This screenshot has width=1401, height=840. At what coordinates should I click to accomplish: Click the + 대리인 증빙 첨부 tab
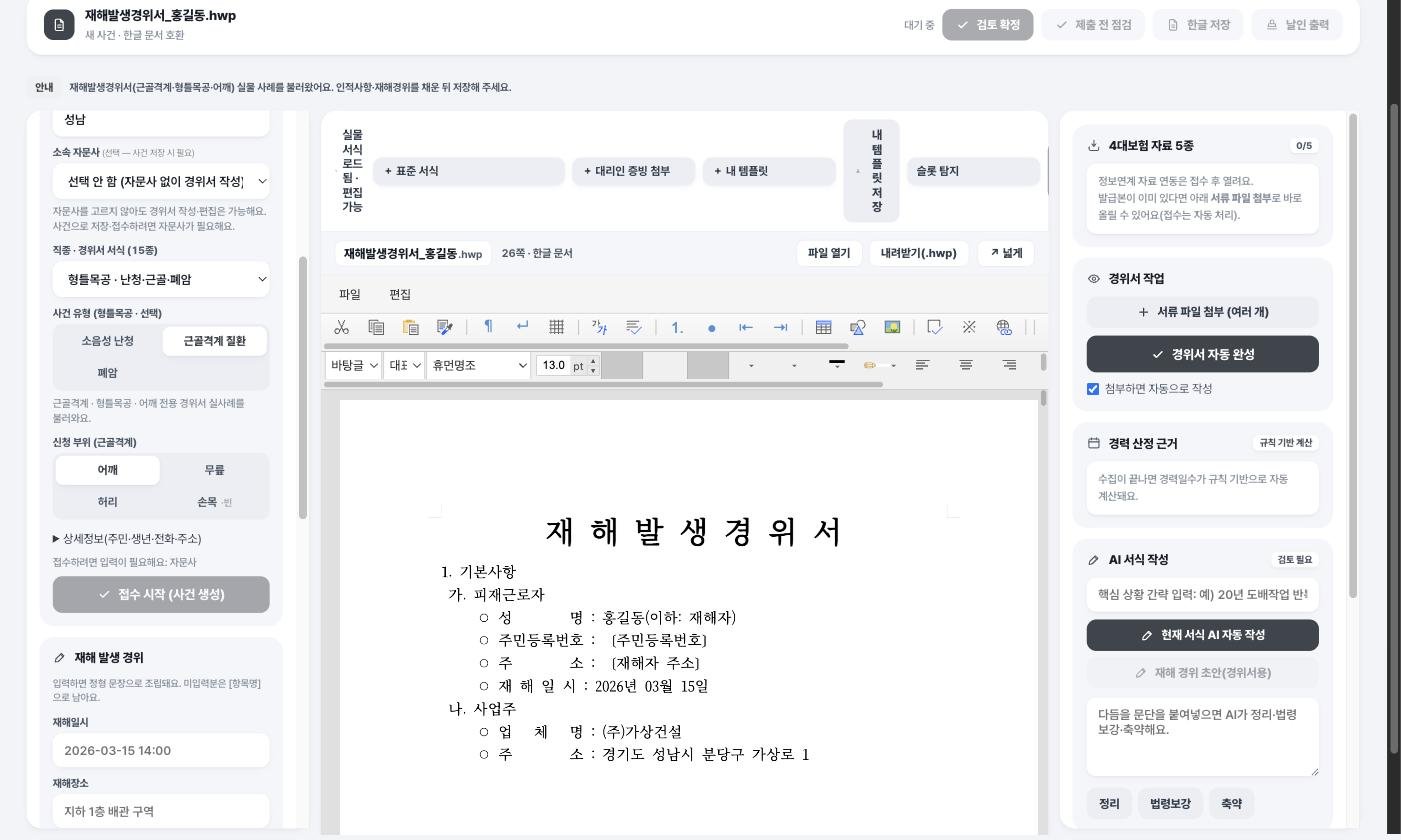click(634, 171)
